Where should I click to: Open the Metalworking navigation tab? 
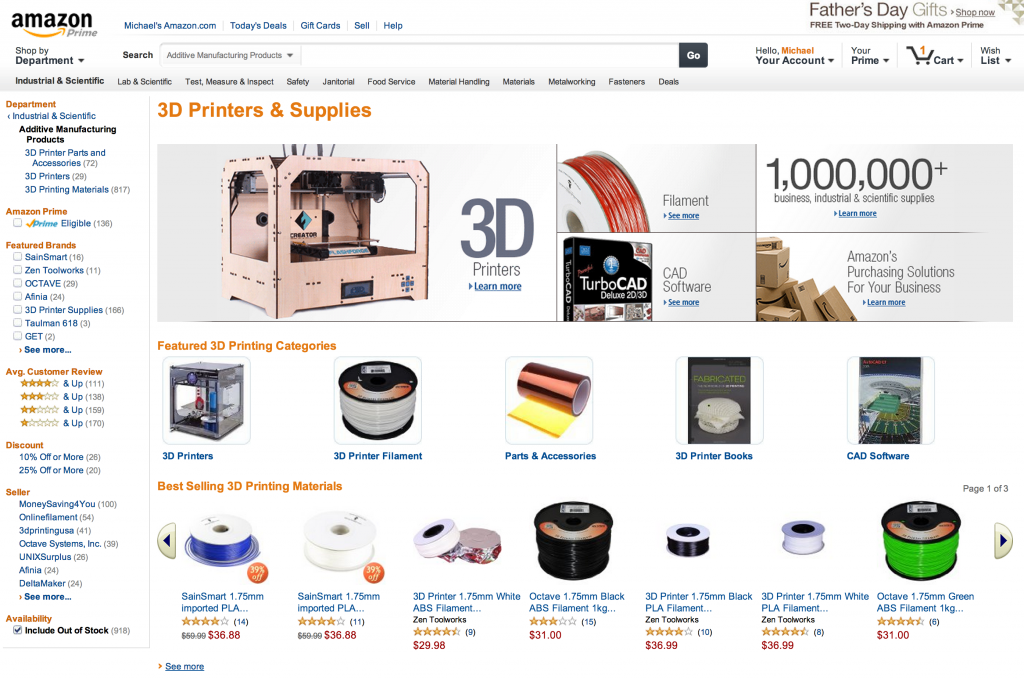(x=571, y=82)
